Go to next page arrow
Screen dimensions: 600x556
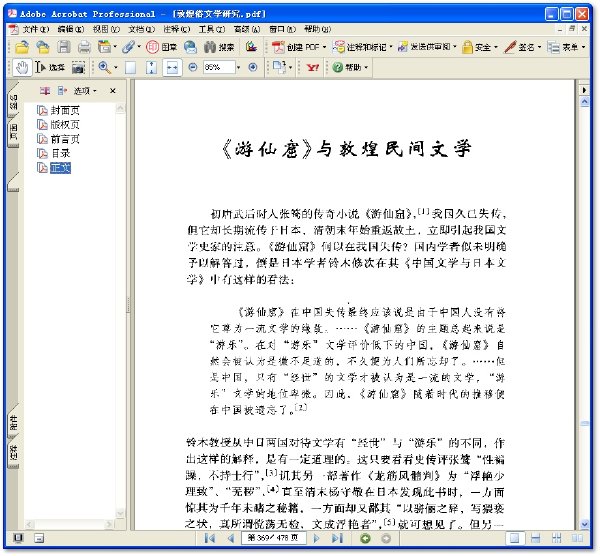click(x=316, y=538)
